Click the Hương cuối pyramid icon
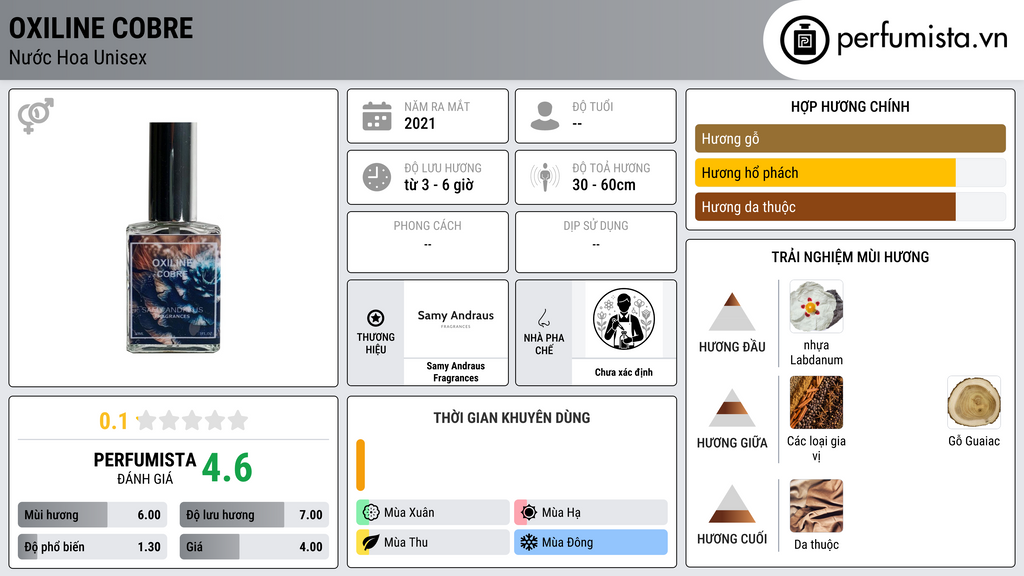The image size is (1024, 576). (732, 504)
